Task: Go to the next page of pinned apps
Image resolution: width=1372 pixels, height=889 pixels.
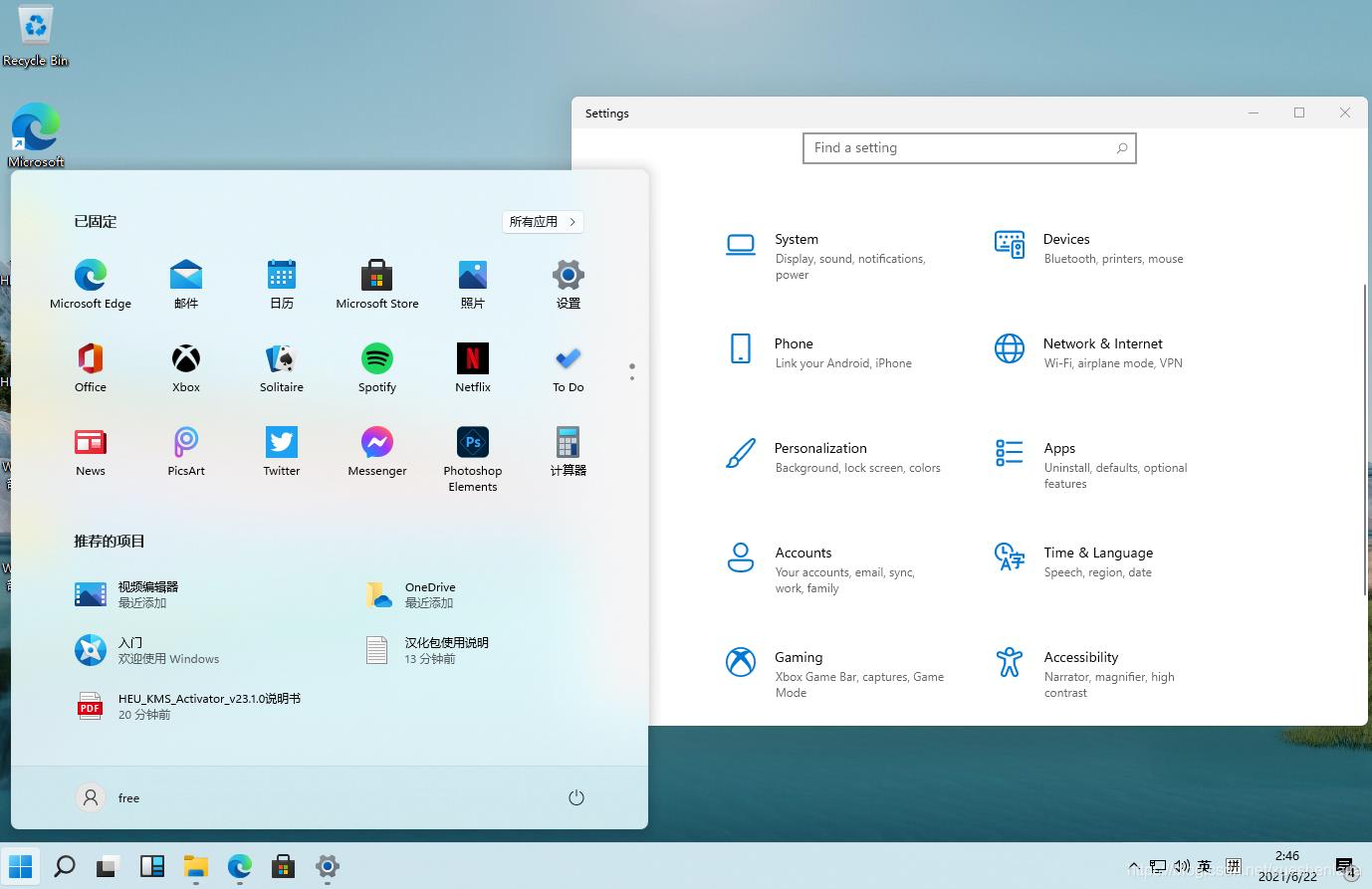Action: point(632,378)
